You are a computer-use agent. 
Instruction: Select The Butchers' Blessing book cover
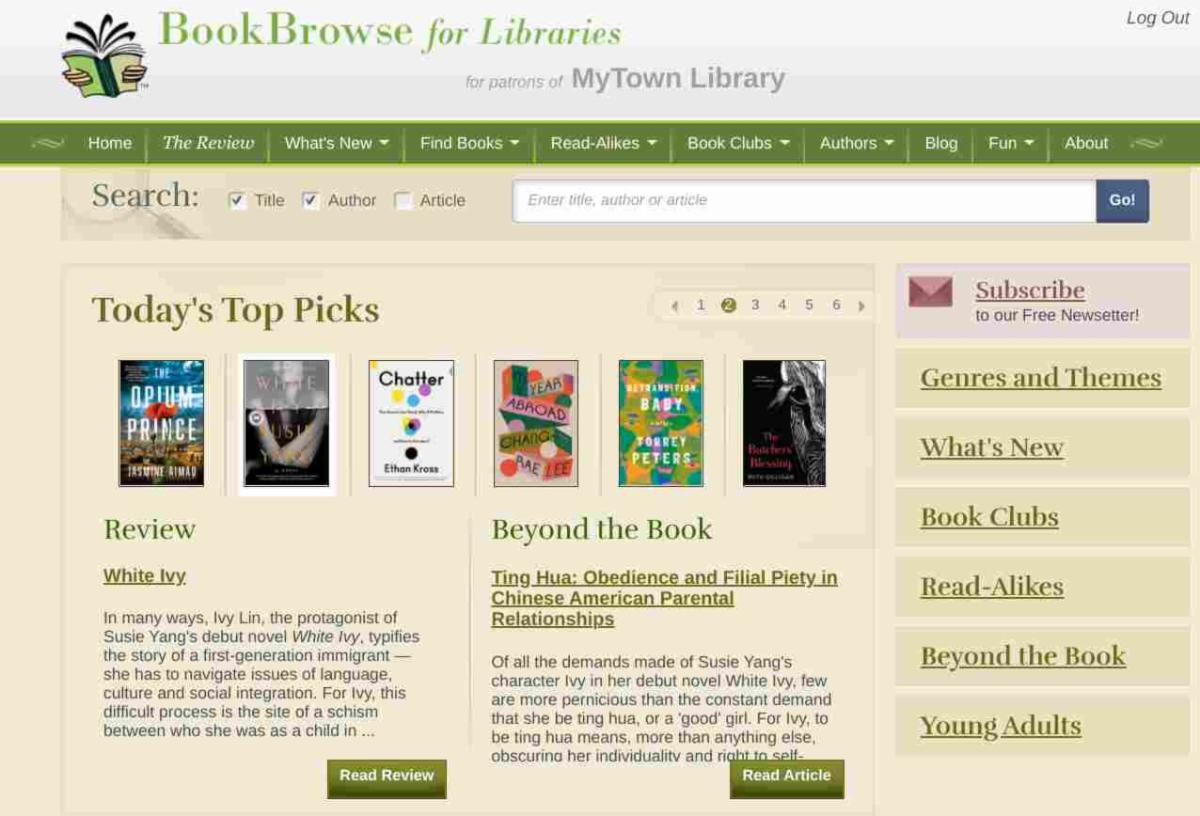(784, 423)
